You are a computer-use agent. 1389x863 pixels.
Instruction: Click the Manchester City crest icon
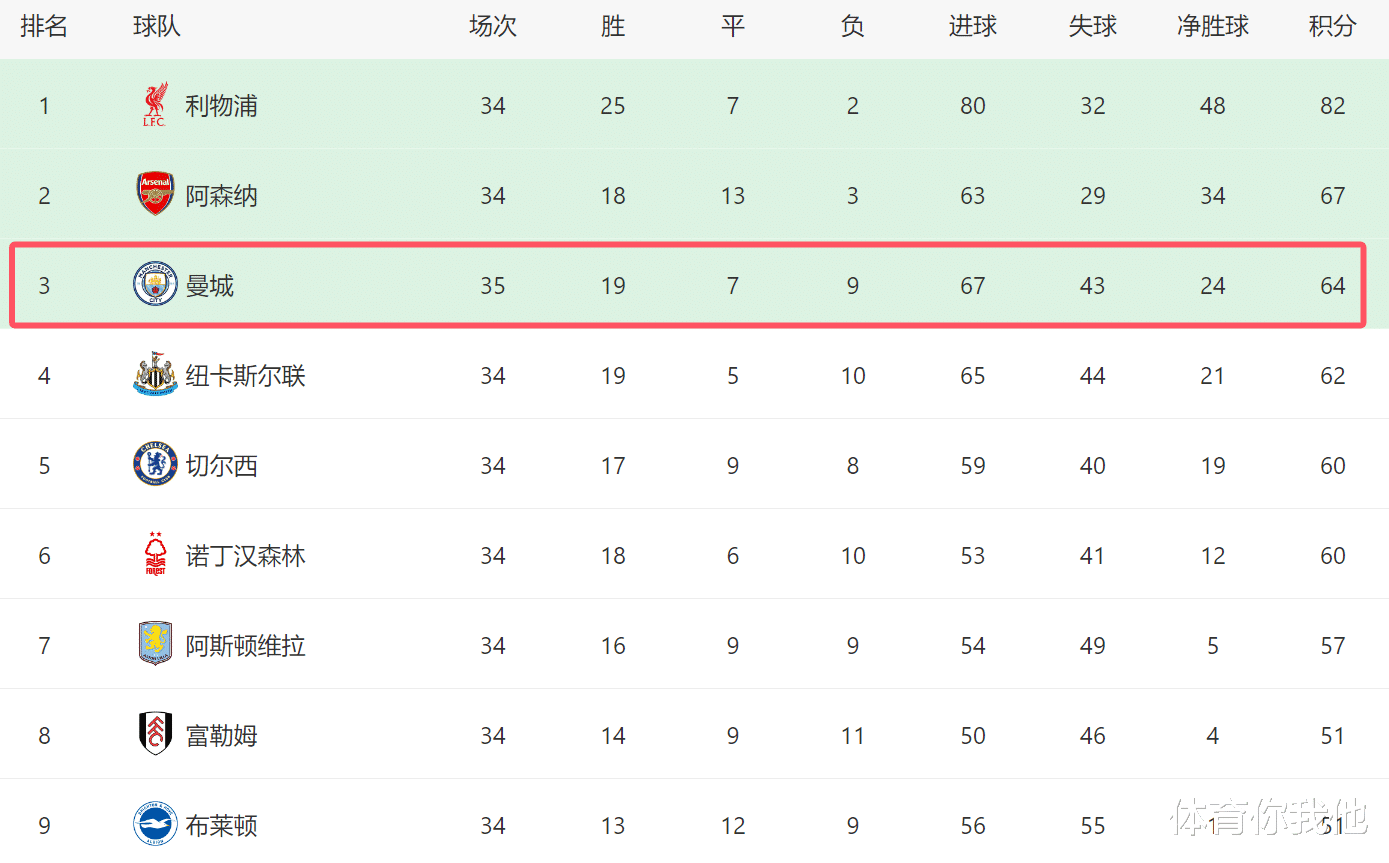(155, 285)
